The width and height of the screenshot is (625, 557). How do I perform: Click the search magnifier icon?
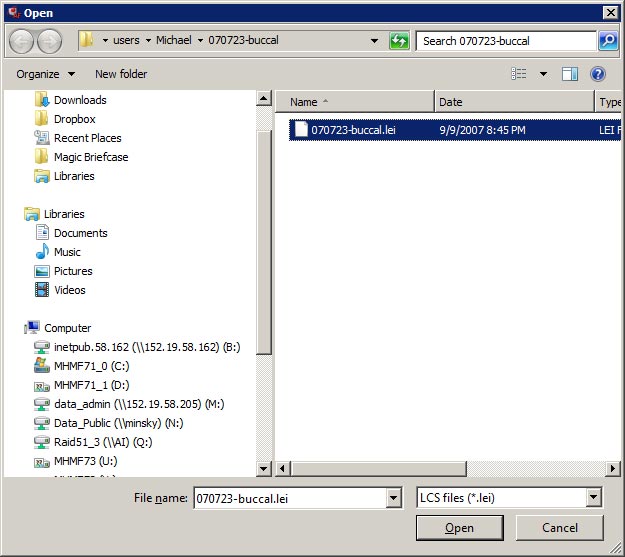click(608, 41)
